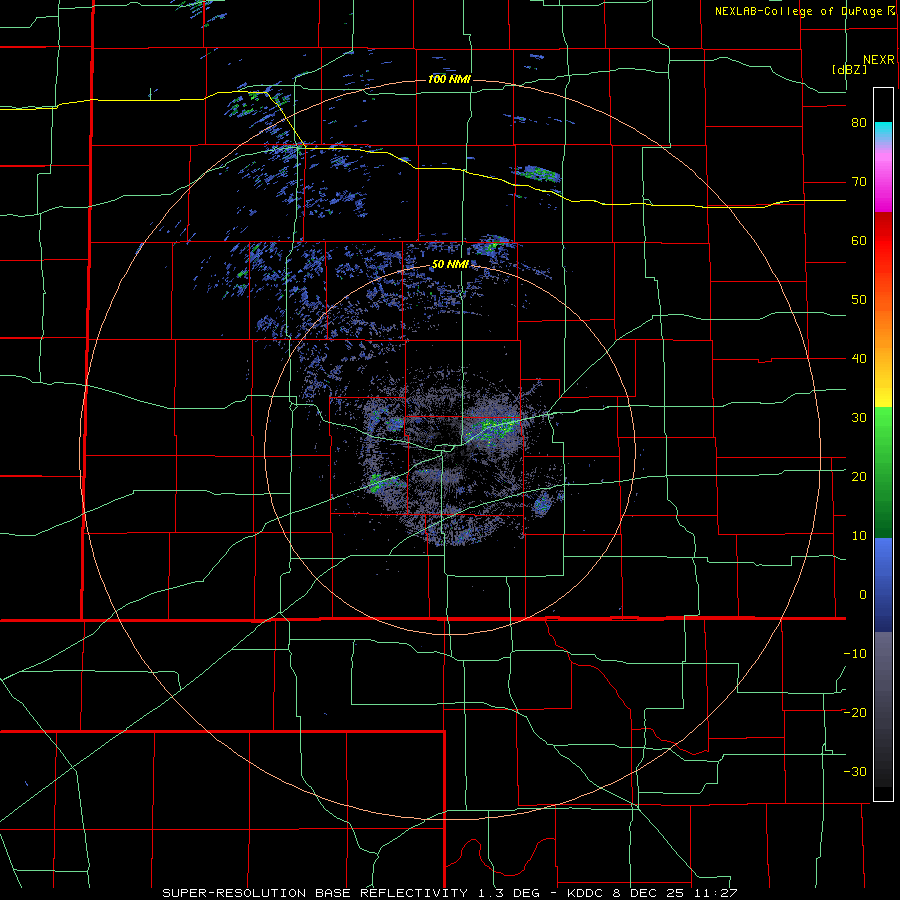Click the Super-Resolution Base Reflectivity caption
The image size is (900, 900).
pyautogui.click(x=449, y=893)
